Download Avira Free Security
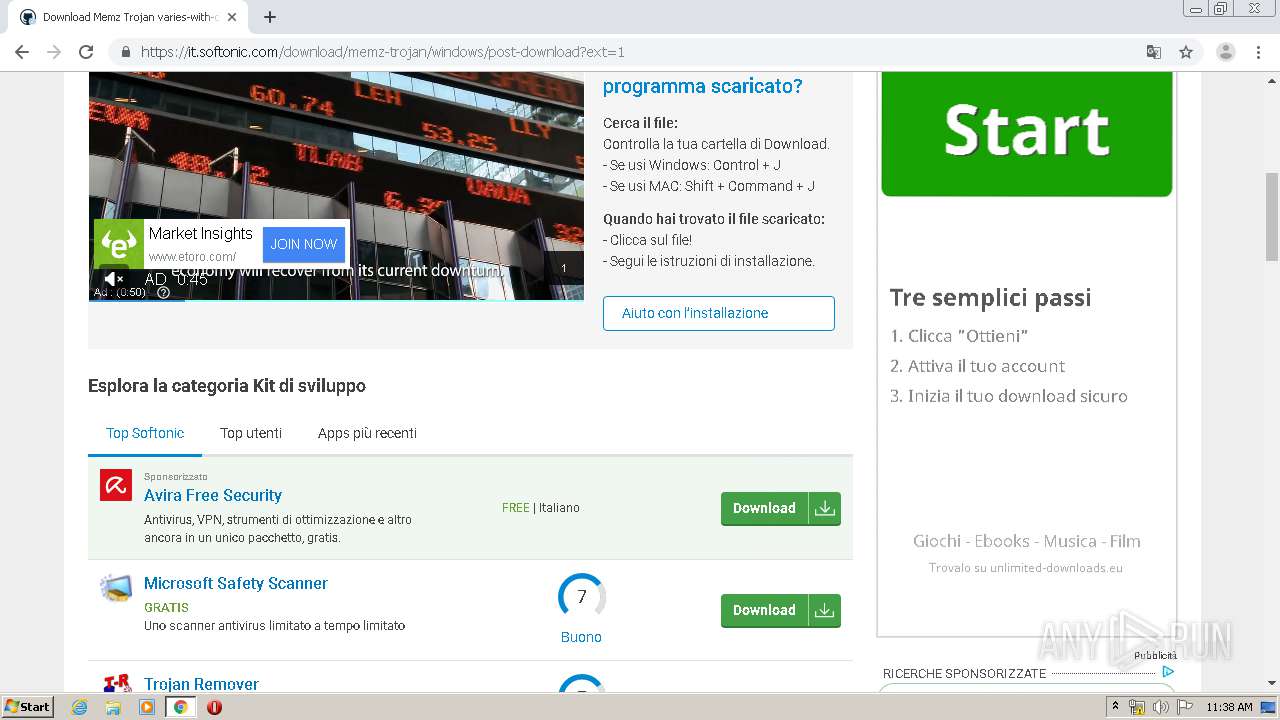Viewport: 1280px width, 720px height. coord(764,508)
